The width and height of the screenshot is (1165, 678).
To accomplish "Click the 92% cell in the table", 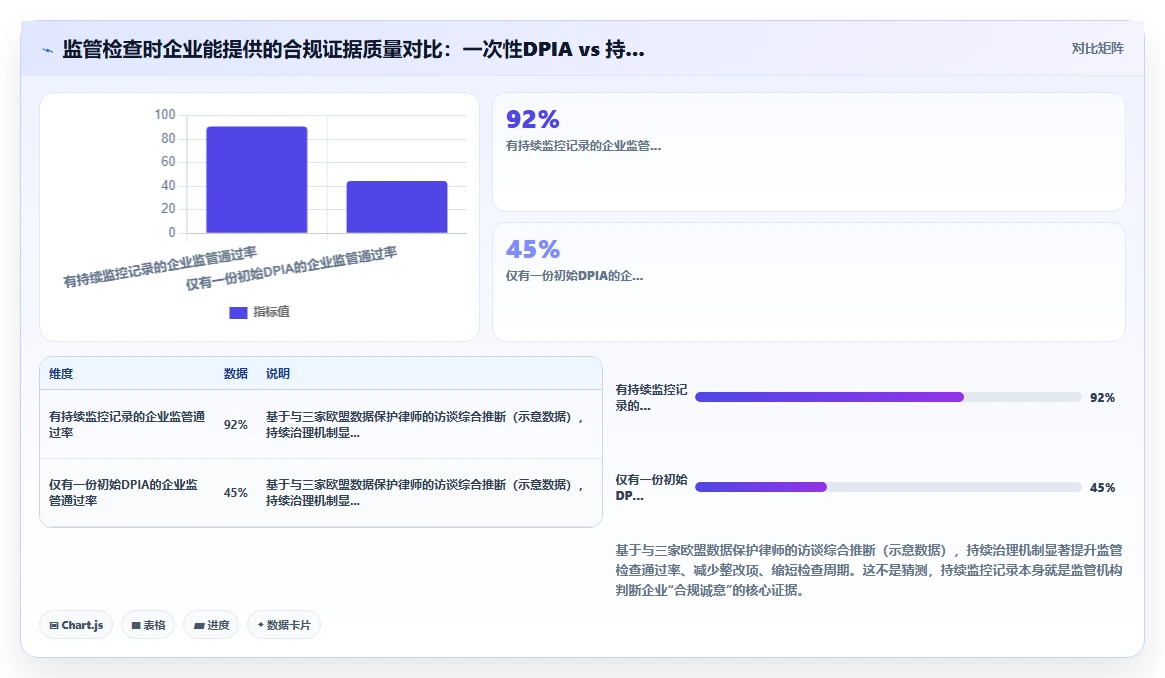I will (x=236, y=424).
